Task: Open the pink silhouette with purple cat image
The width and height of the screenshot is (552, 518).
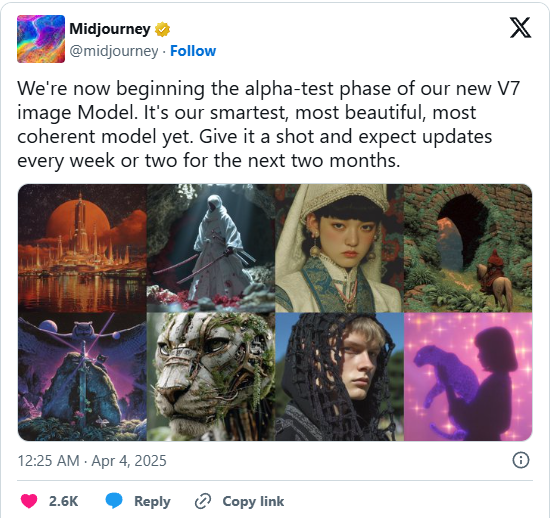Action: [468, 377]
